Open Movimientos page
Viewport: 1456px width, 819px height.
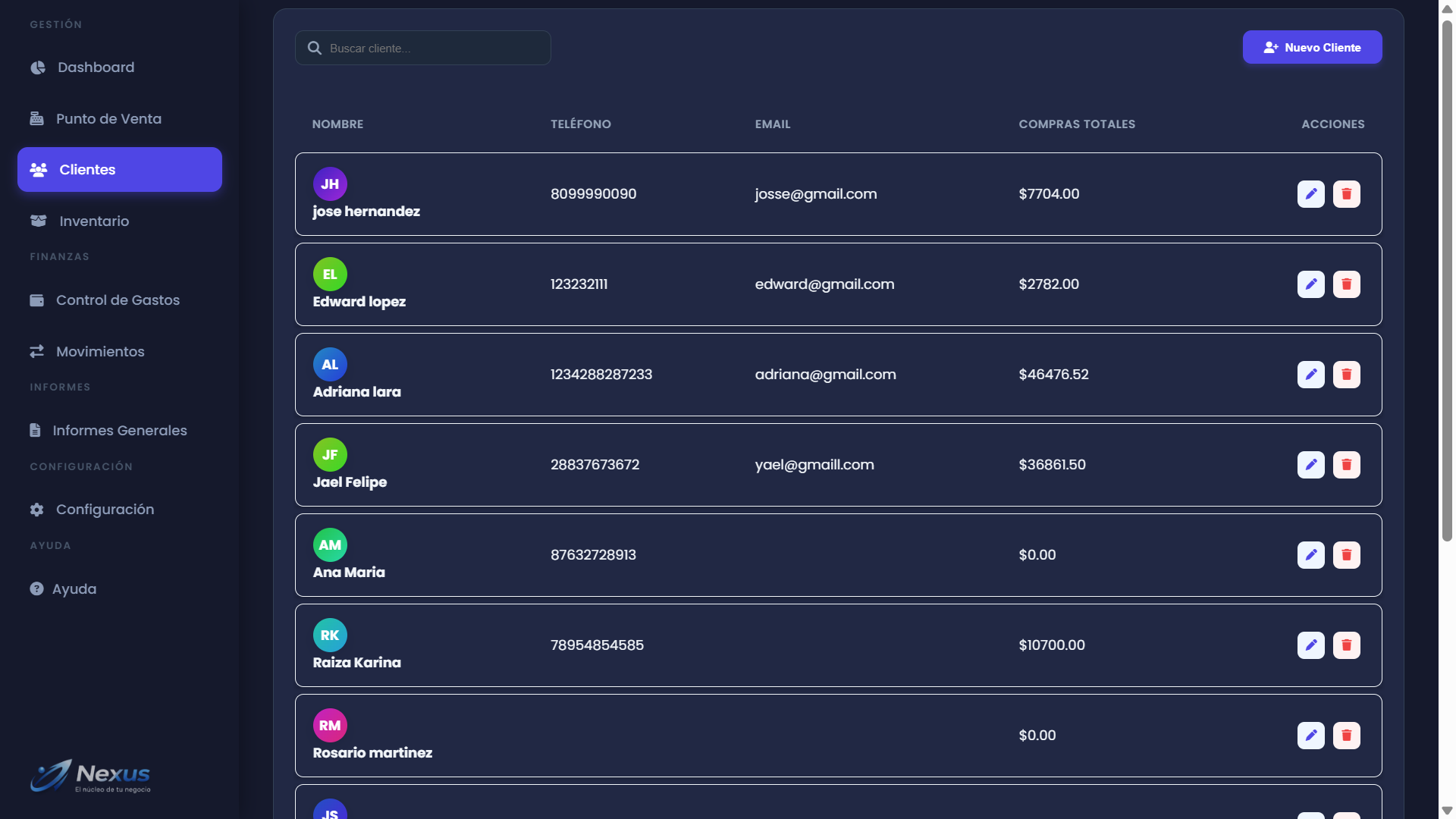(x=100, y=352)
